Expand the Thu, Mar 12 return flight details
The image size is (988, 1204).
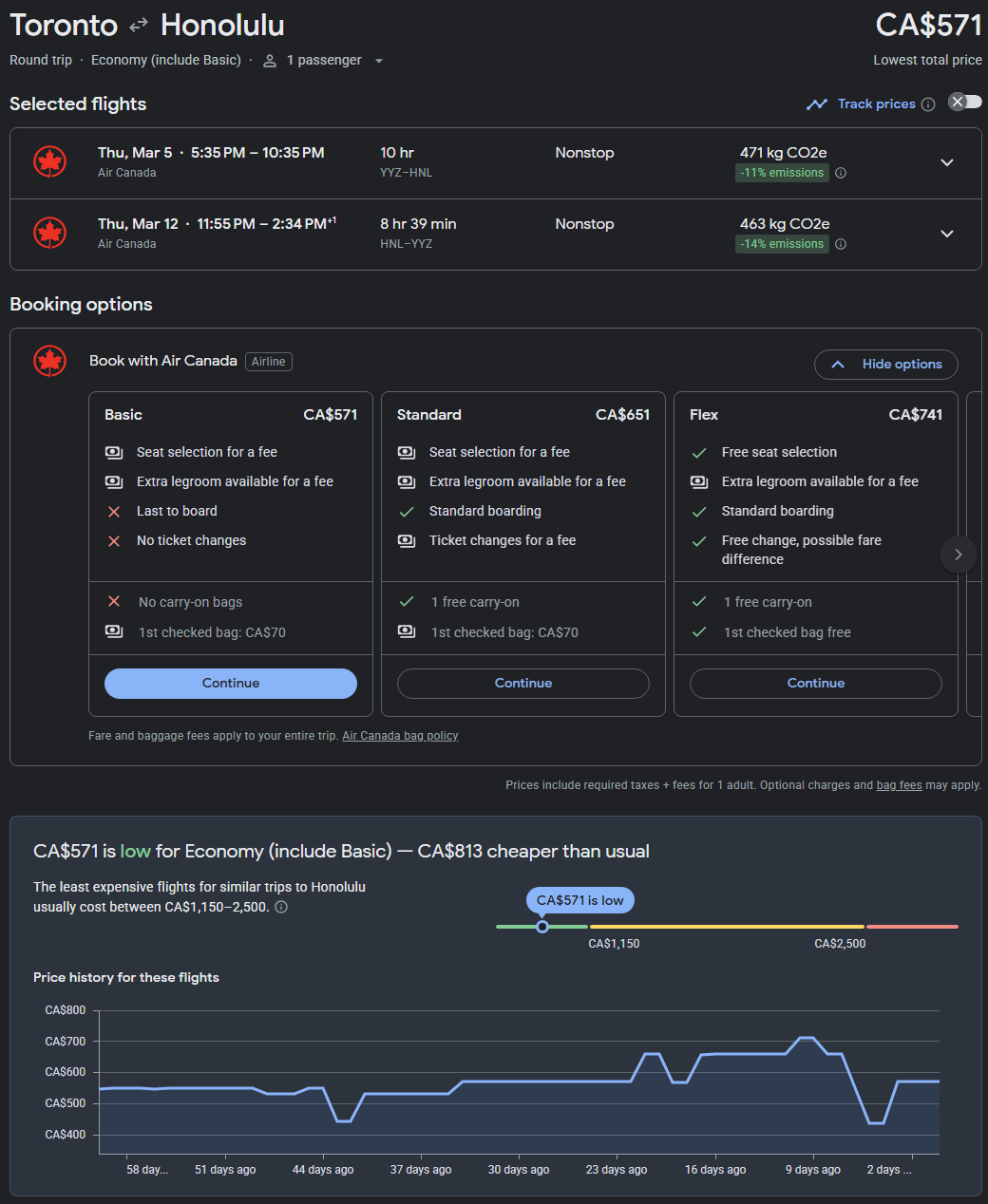(946, 234)
